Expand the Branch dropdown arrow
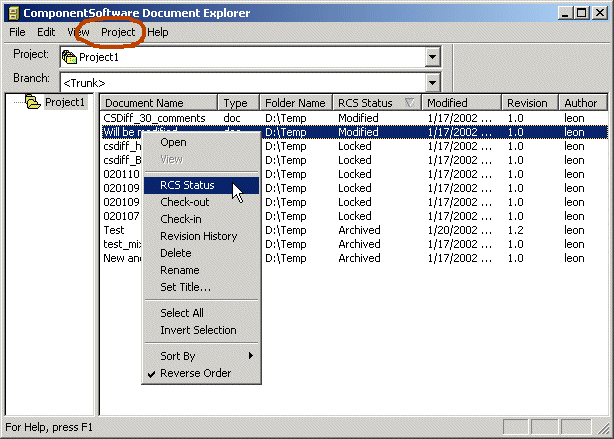Image resolution: width=614 pixels, height=439 pixels. [x=432, y=83]
